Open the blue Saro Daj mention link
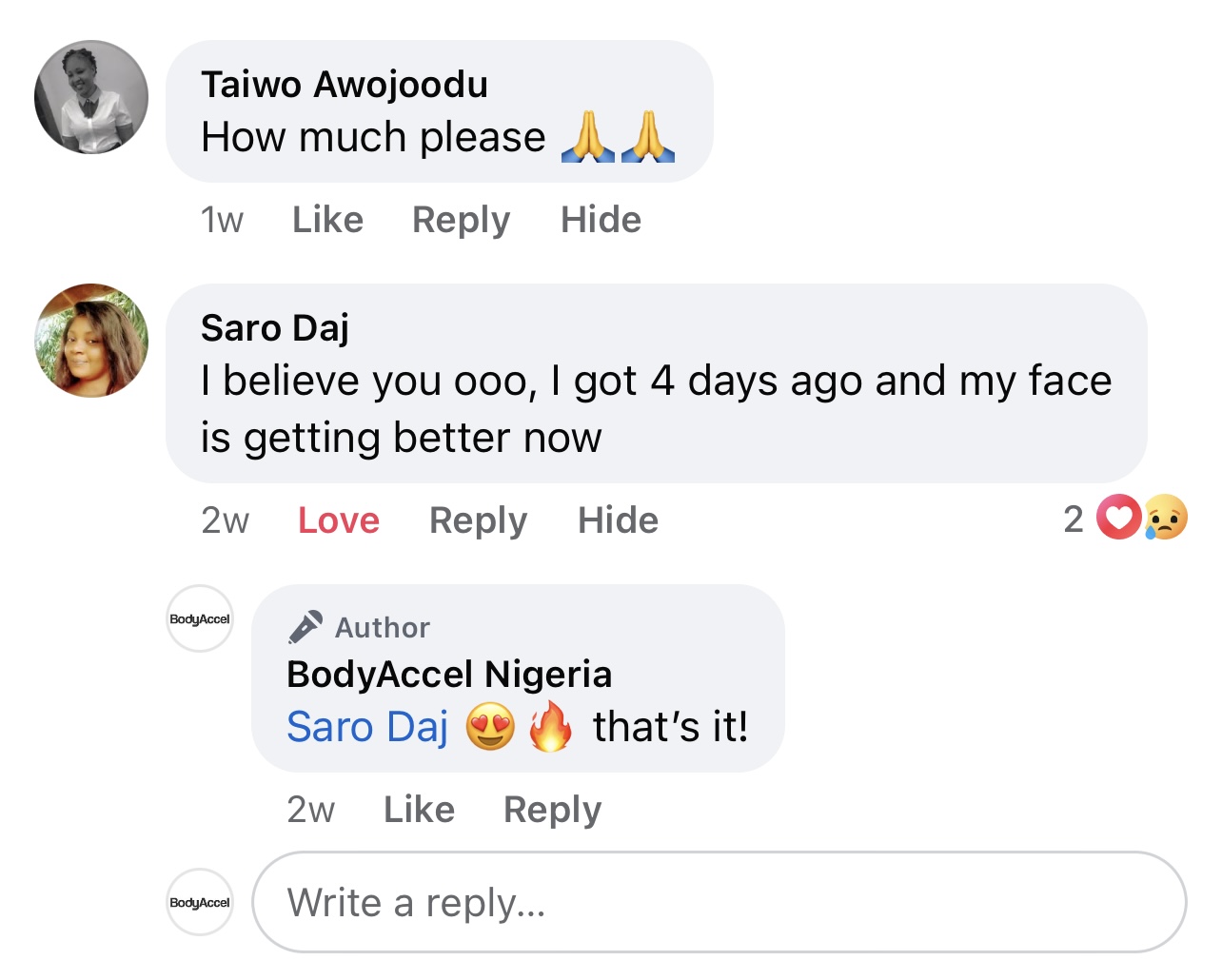Screen dimensions: 1222x980 (367, 727)
